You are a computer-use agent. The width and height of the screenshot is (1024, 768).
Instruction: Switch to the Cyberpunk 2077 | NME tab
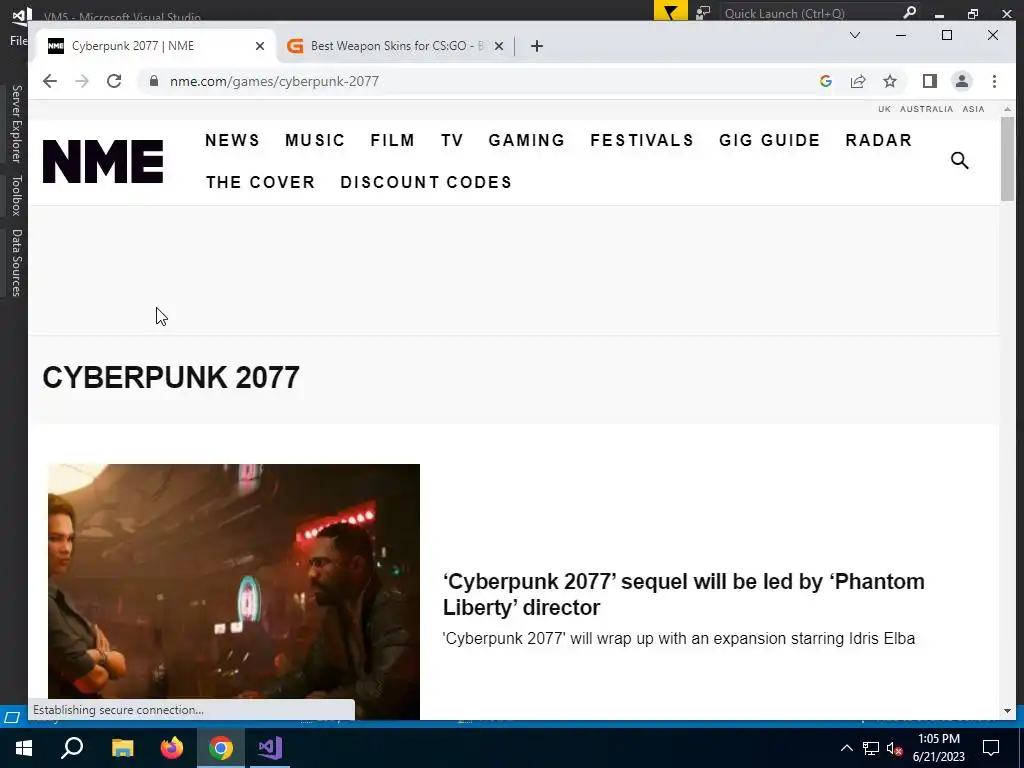(155, 46)
